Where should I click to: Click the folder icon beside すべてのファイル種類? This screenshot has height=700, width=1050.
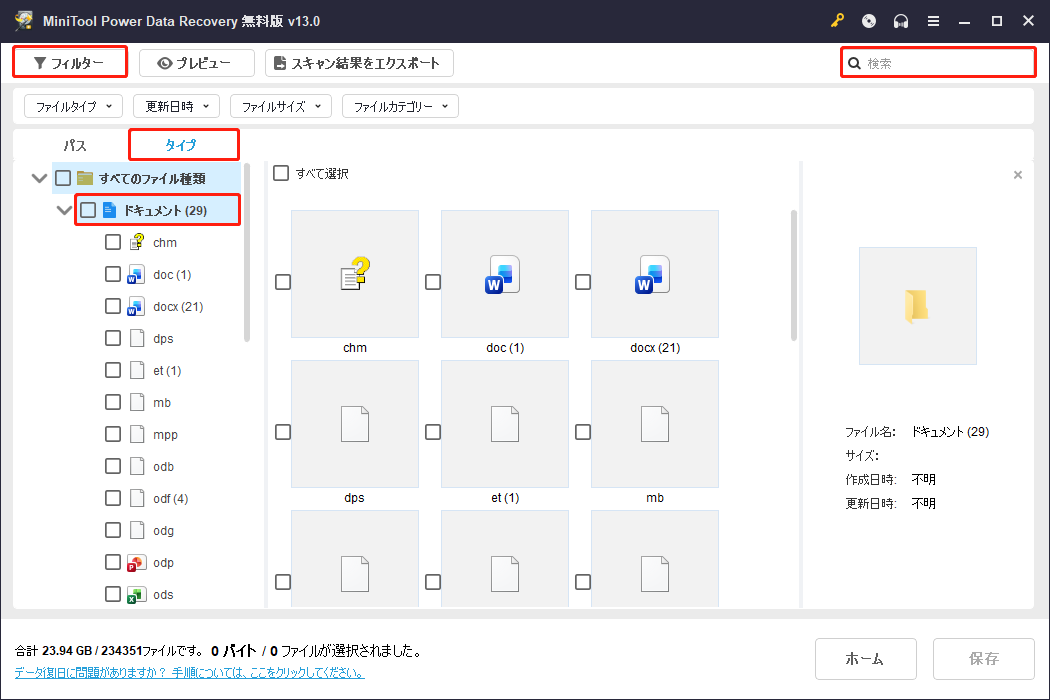85,178
